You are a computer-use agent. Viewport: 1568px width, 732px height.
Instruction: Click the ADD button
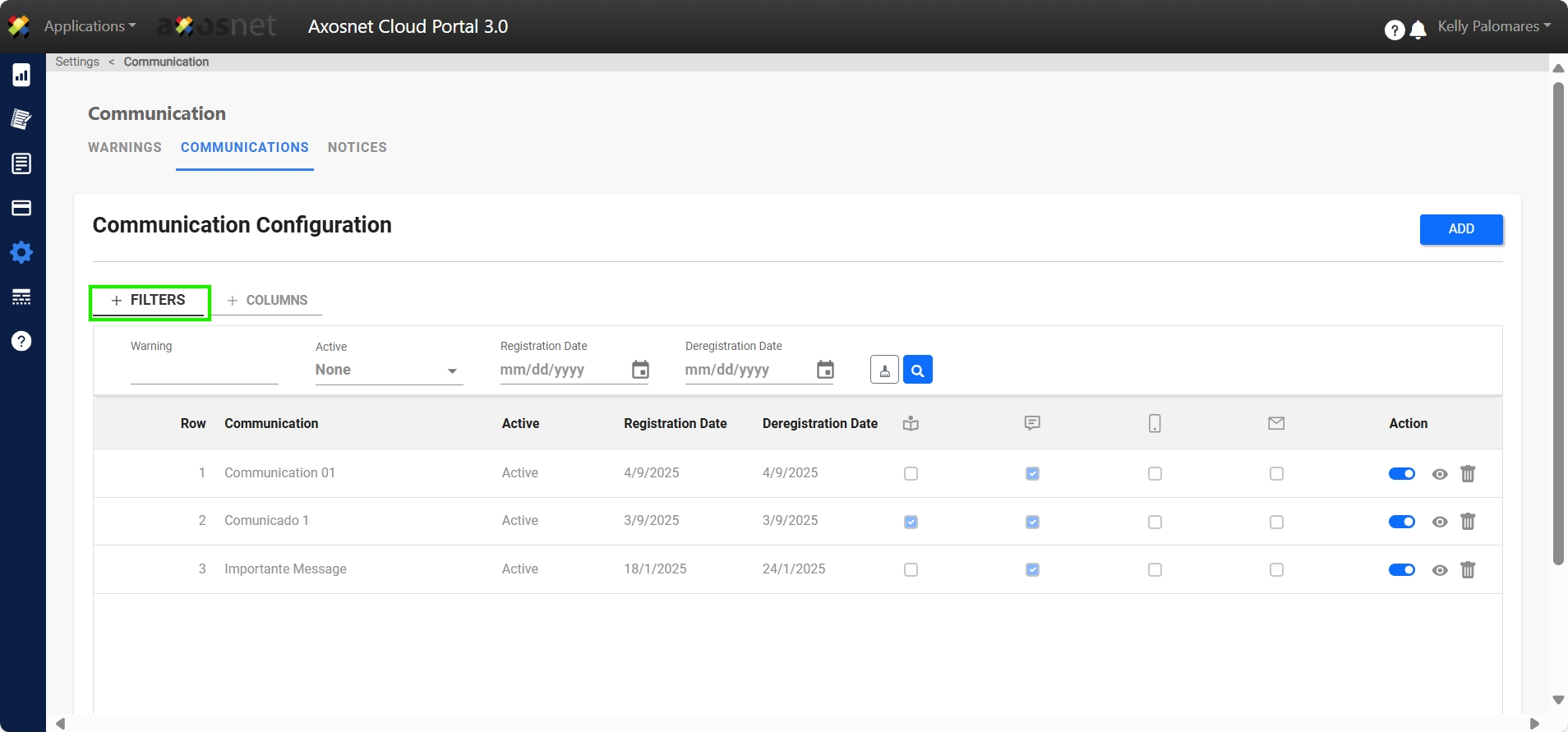pyautogui.click(x=1460, y=229)
